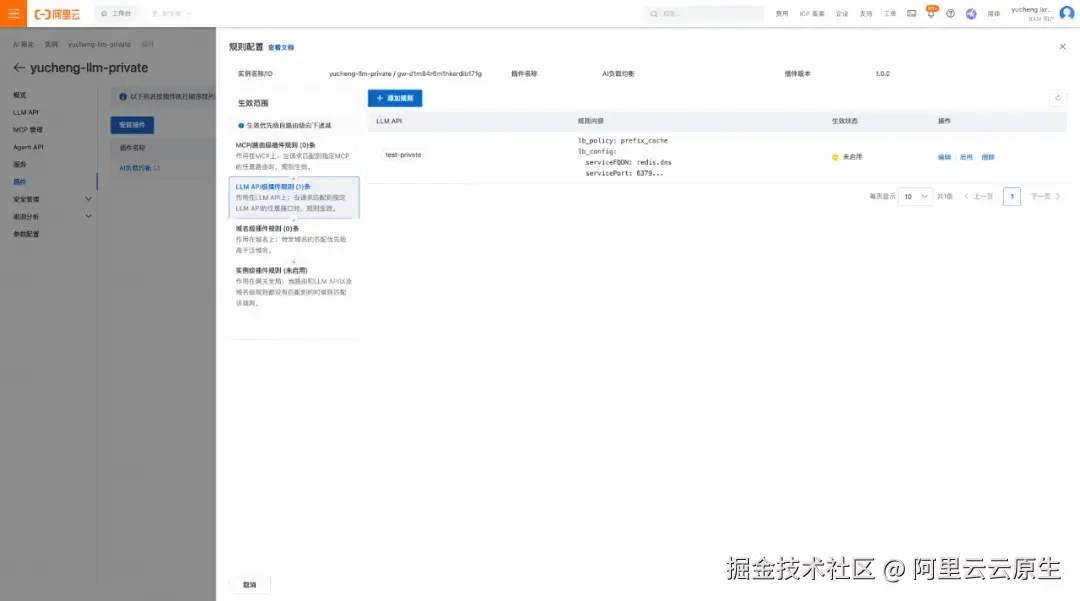This screenshot has height=601, width=1080.
Task: Switch language via 简体
Action: pos(993,14)
